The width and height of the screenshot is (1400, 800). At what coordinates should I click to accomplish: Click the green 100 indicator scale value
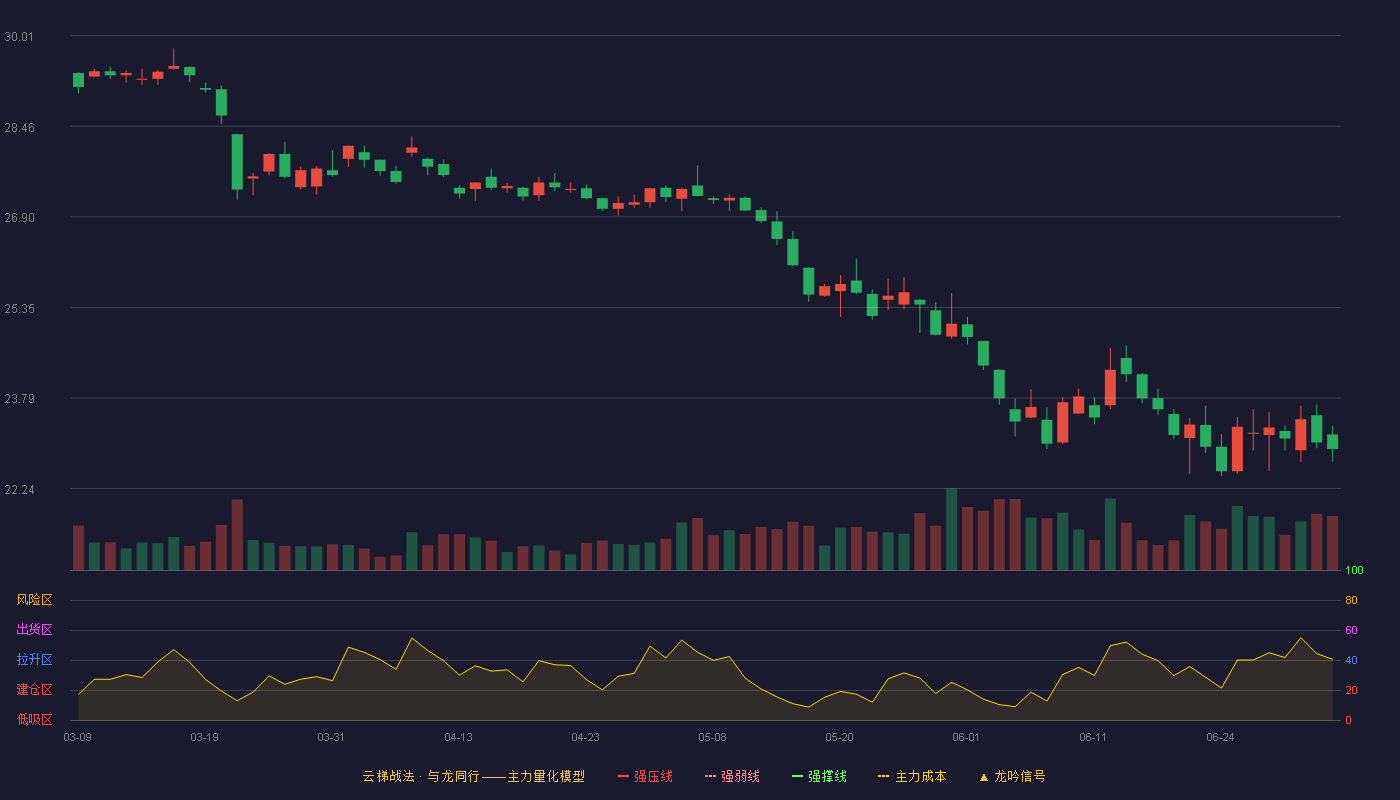tap(1354, 571)
